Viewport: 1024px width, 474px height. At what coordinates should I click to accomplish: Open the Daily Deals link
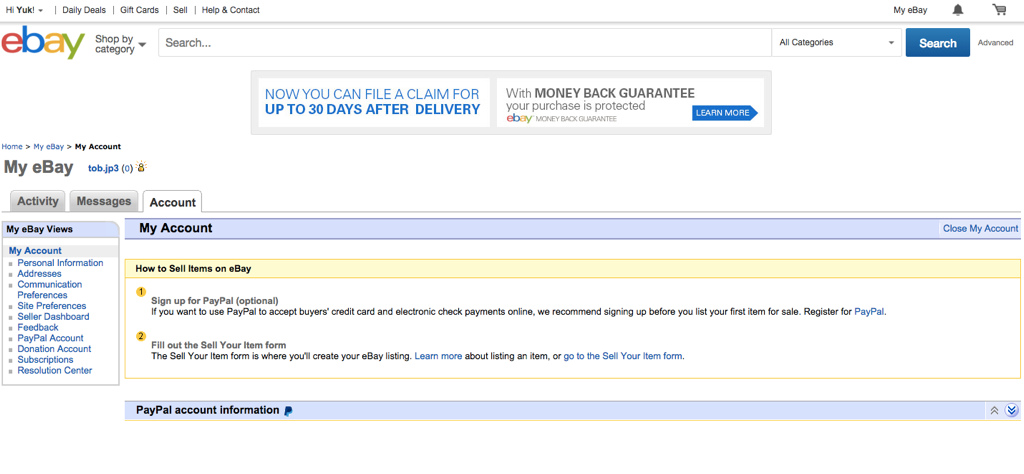pyautogui.click(x=85, y=10)
